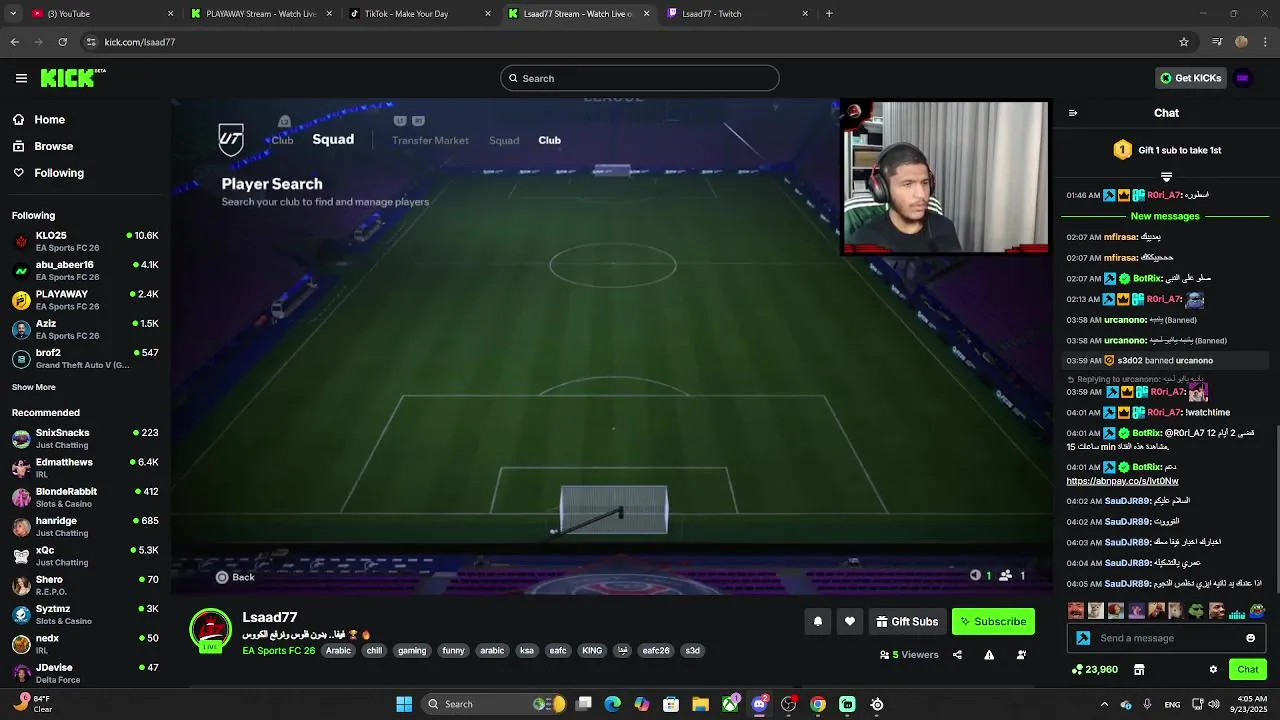Image resolution: width=1280 pixels, height=720 pixels.
Task: Open browser tab search dropdown
Action: point(12,14)
